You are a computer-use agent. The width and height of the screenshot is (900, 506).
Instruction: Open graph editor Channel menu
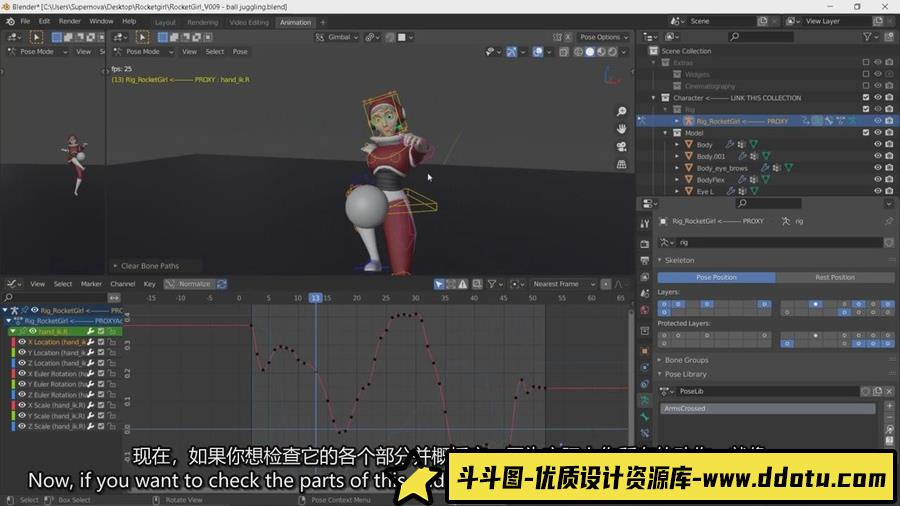tap(122, 284)
